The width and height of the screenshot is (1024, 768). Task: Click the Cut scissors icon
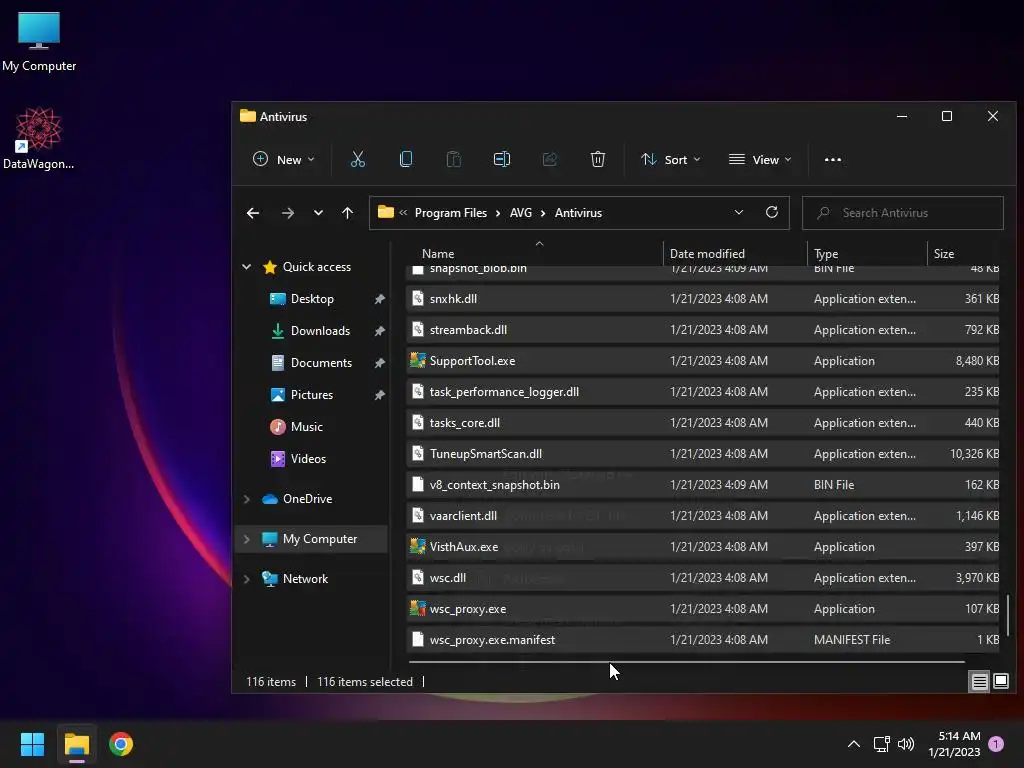(x=358, y=159)
